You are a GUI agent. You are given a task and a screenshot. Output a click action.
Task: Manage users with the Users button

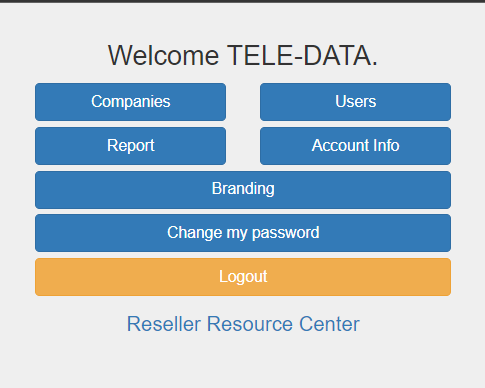355,102
